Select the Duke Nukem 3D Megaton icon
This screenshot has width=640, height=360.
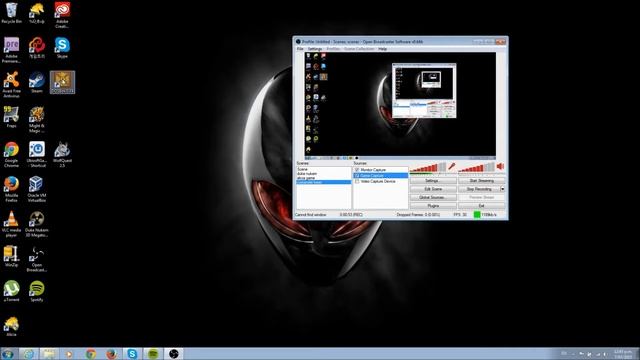click(37, 224)
